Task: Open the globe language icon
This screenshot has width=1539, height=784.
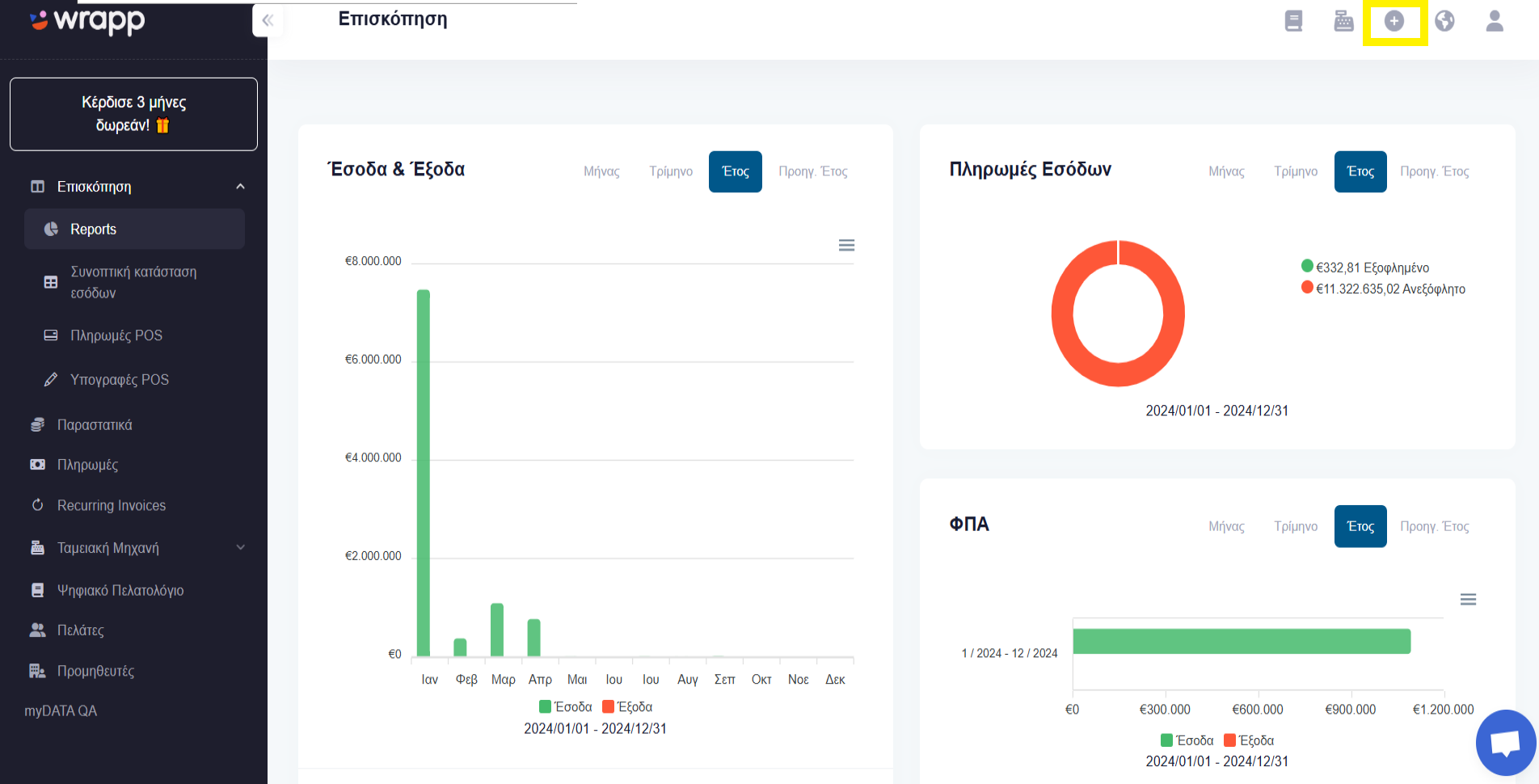Action: click(1444, 21)
